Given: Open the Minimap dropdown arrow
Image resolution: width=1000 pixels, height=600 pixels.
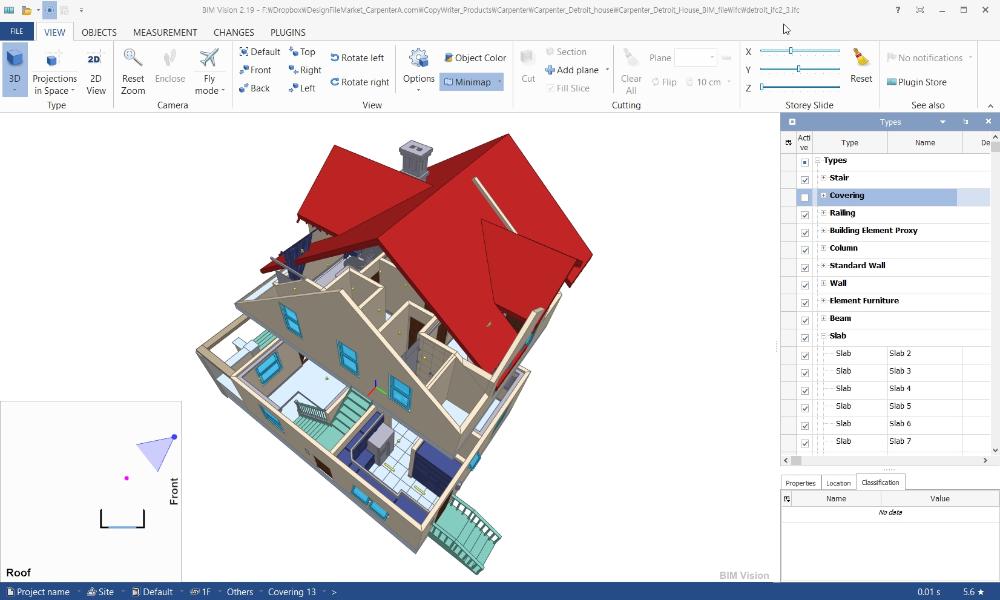Looking at the screenshot, I should pos(499,82).
